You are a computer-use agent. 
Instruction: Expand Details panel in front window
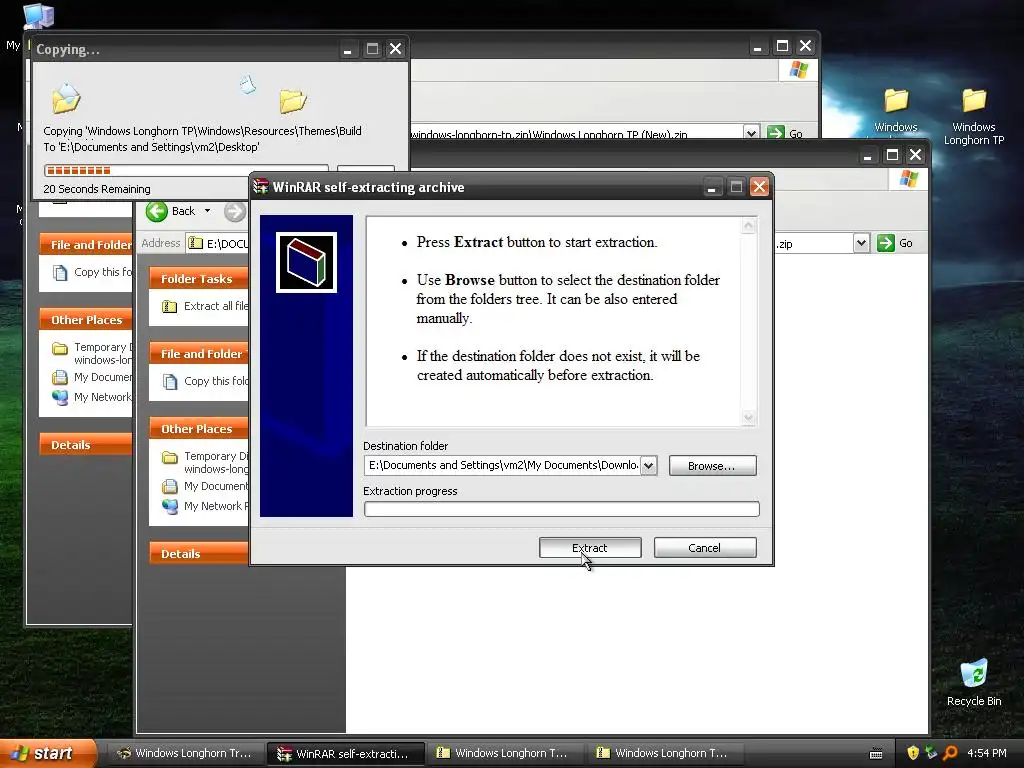(x=198, y=553)
